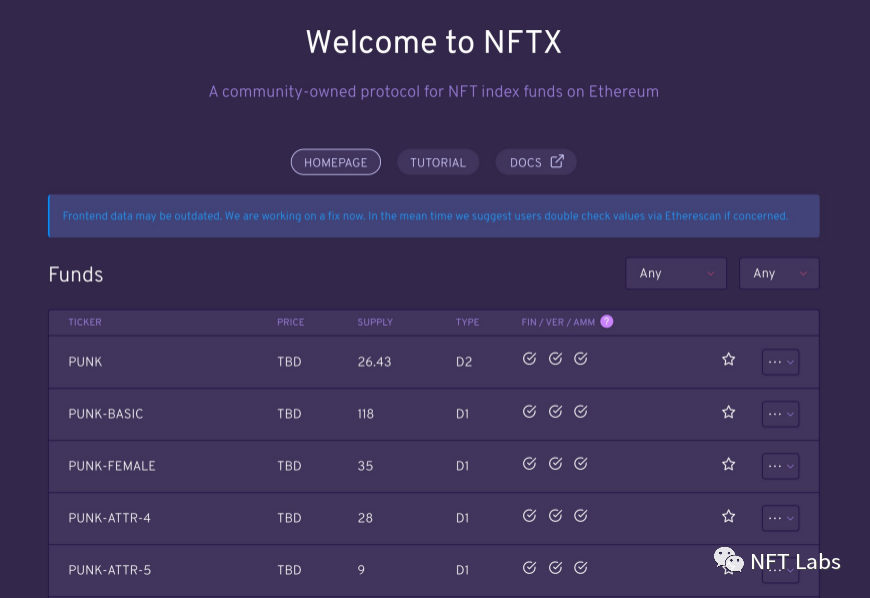Open the more-options dropdown for PUNK
Viewport: 870px width, 598px height.
pos(781,362)
